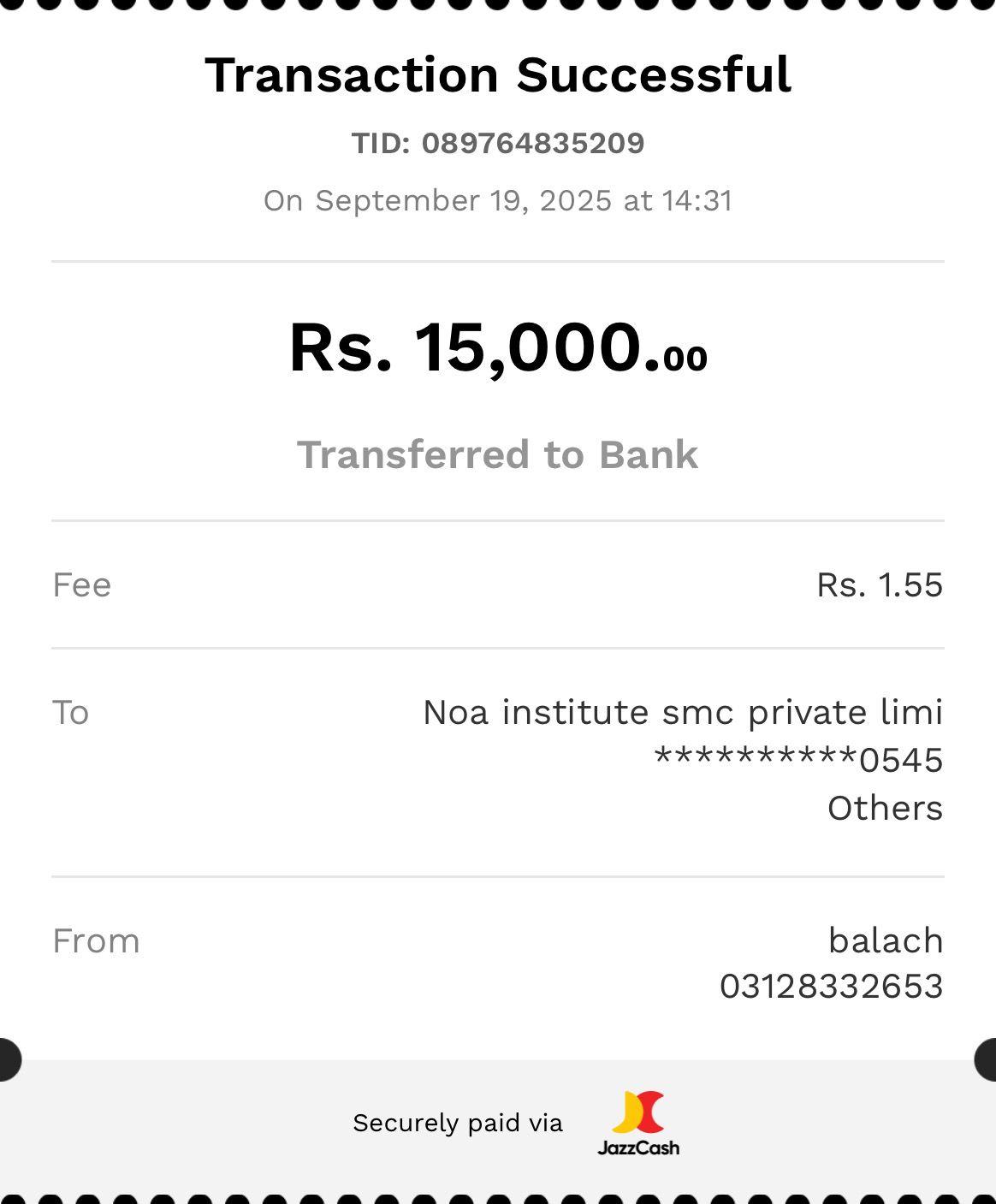The height and width of the screenshot is (1204, 996).
Task: Click the sender phone number 03128332653
Action: click(x=831, y=987)
